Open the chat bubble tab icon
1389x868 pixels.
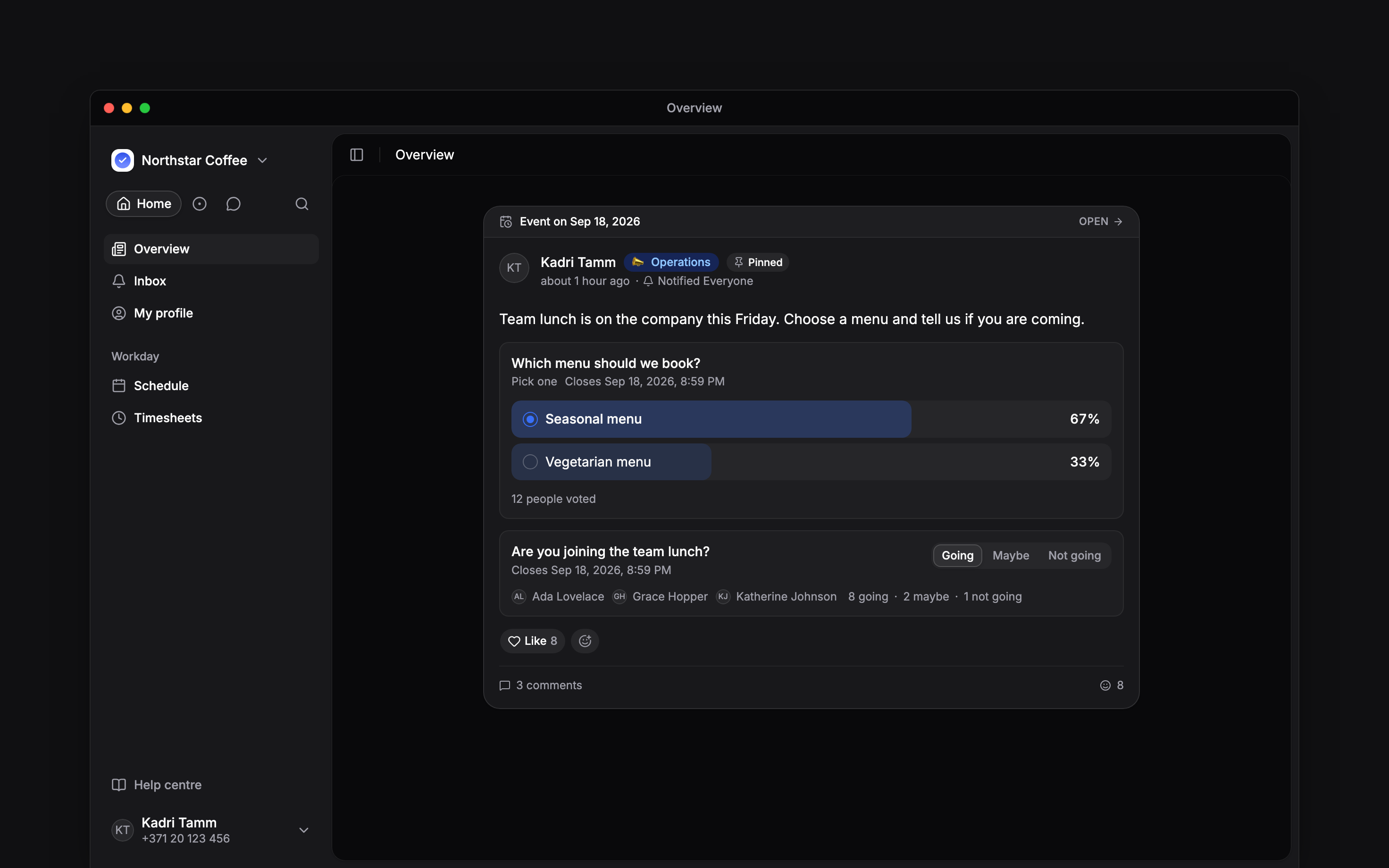(x=233, y=204)
